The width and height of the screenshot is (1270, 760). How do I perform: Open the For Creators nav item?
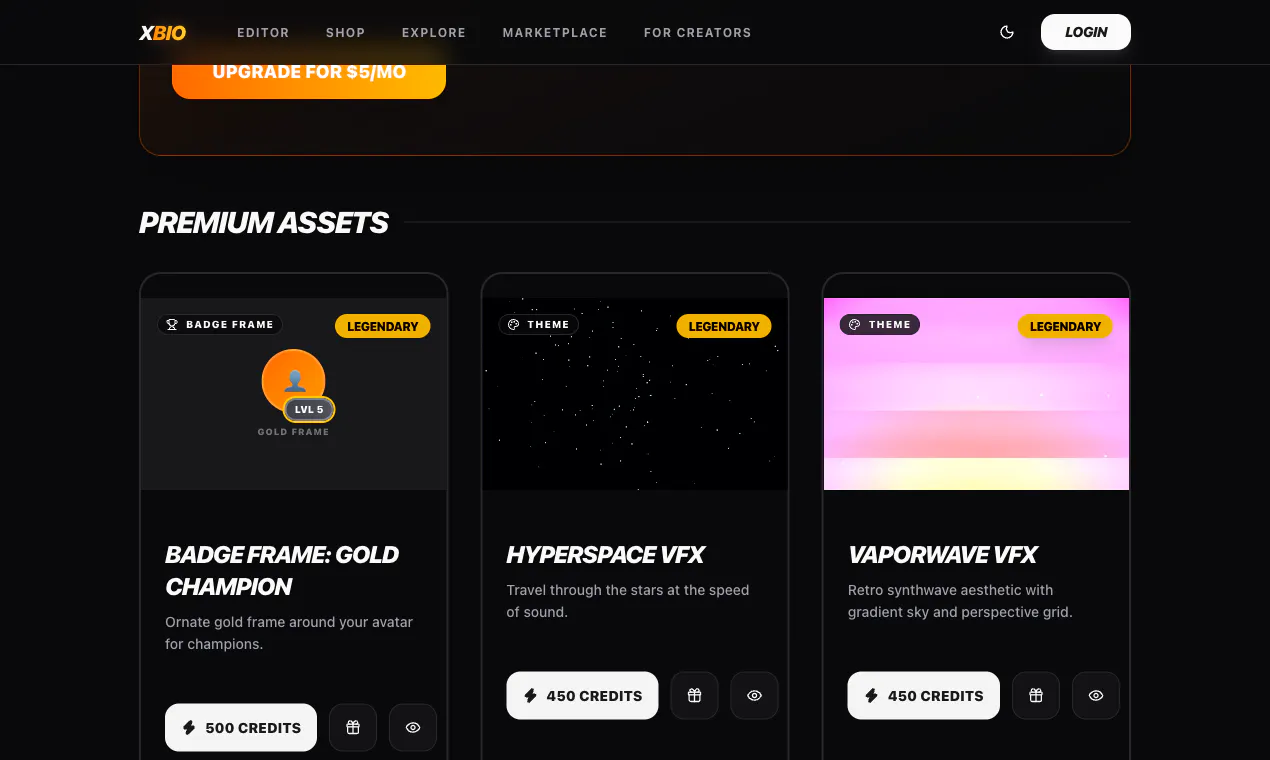coord(697,32)
